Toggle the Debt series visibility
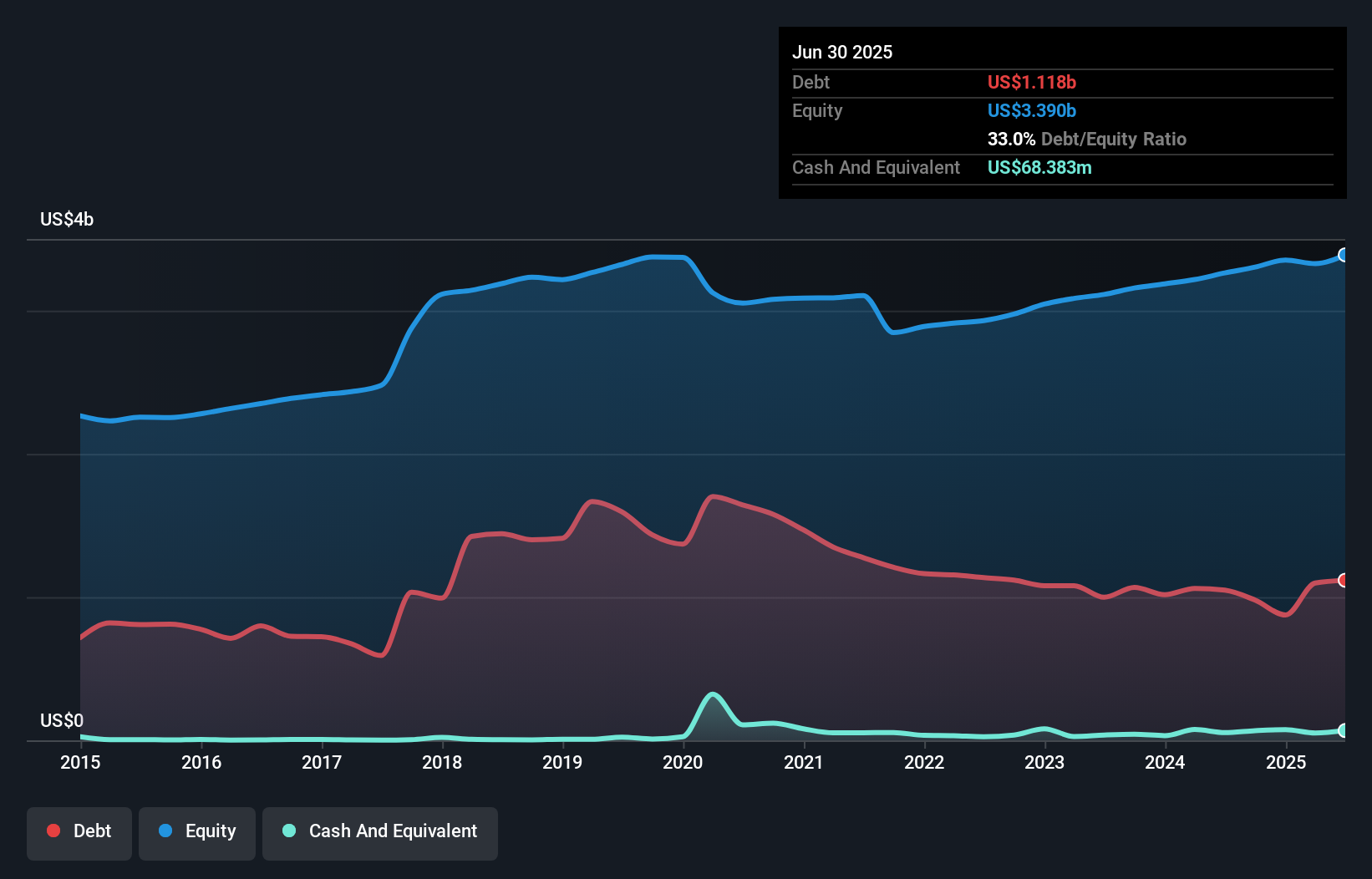1372x879 pixels. [x=79, y=831]
